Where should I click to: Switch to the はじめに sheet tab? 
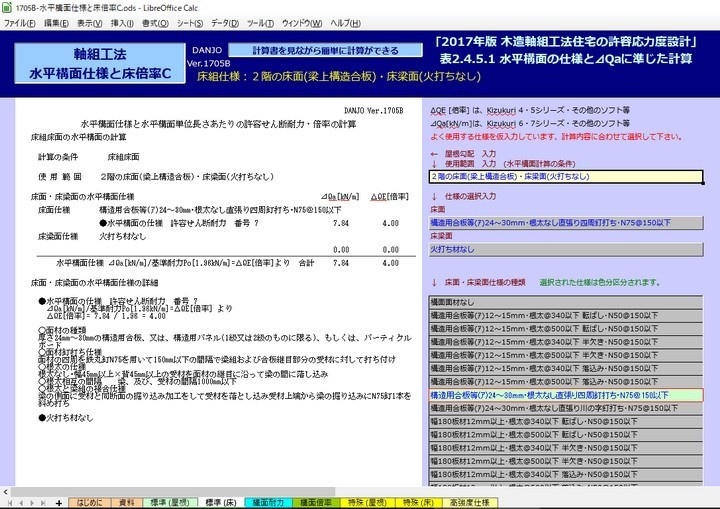tap(90, 503)
